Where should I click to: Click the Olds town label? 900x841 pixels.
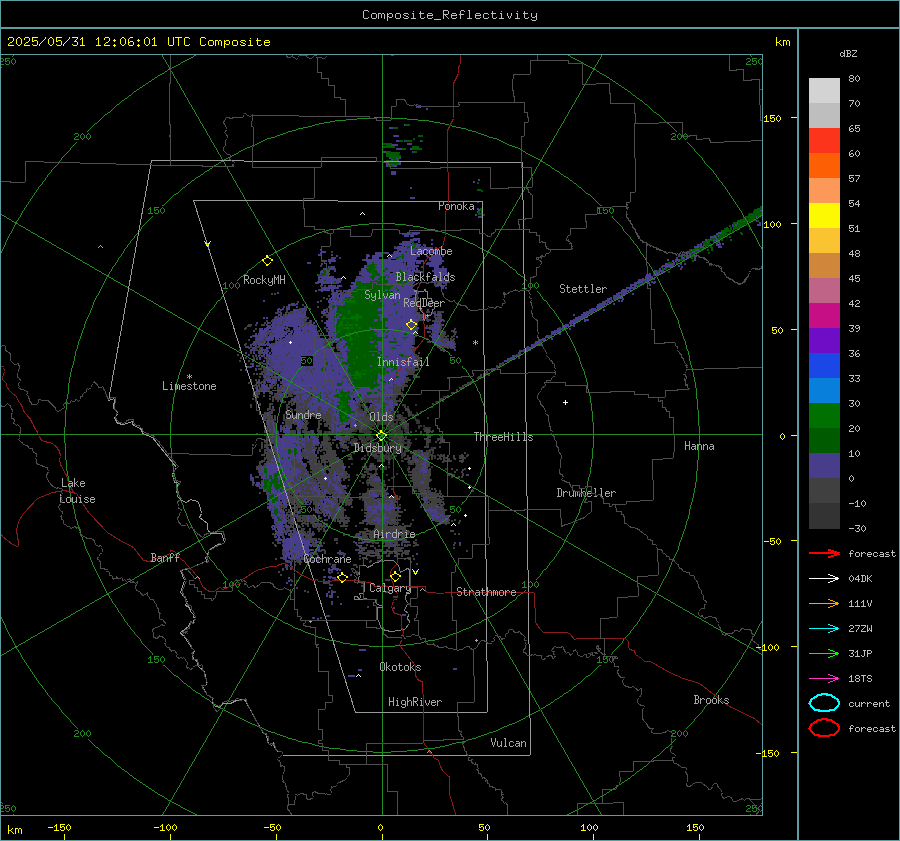click(381, 417)
